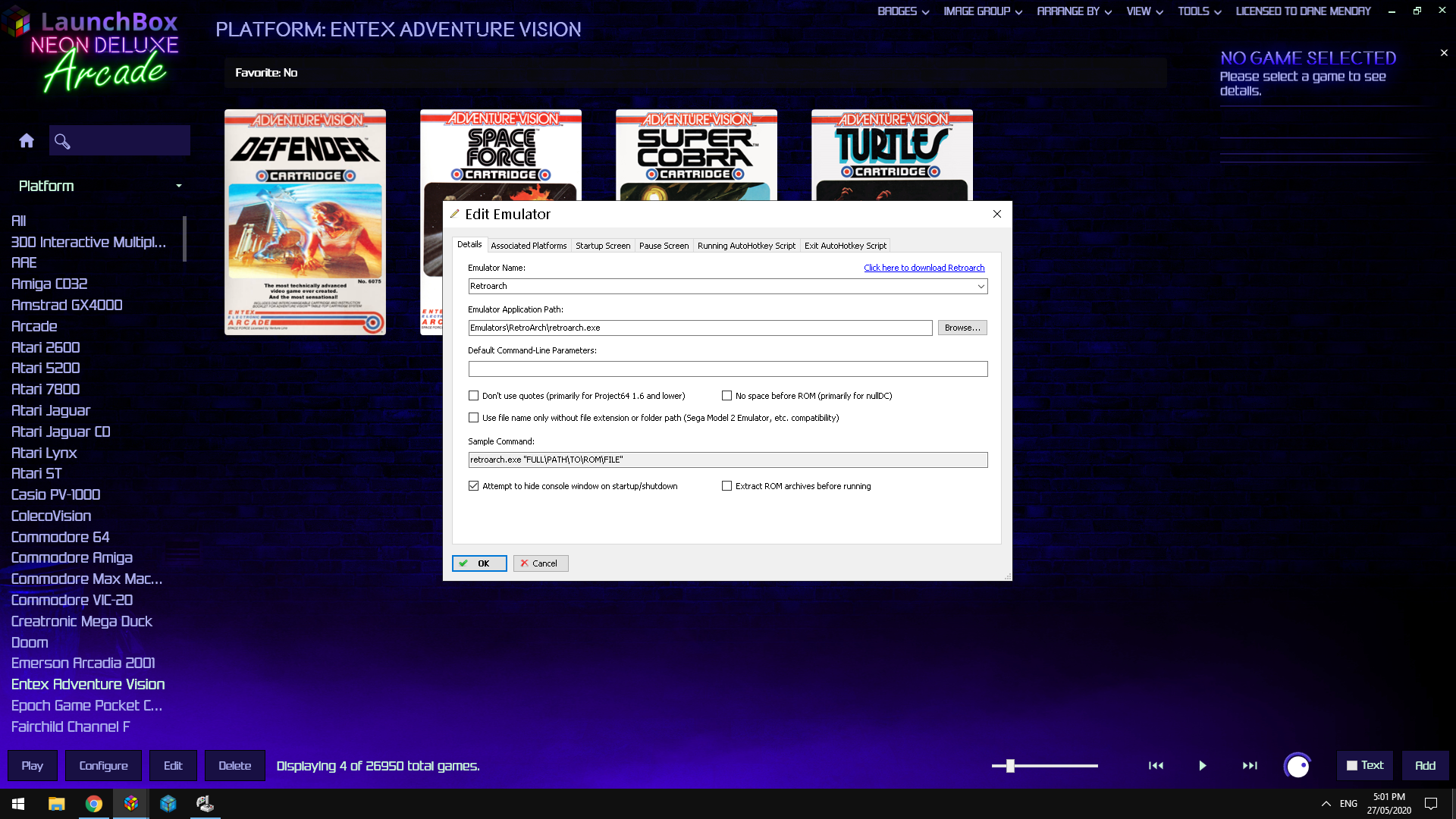
Task: Open the taskbar clock and date
Action: [1389, 804]
